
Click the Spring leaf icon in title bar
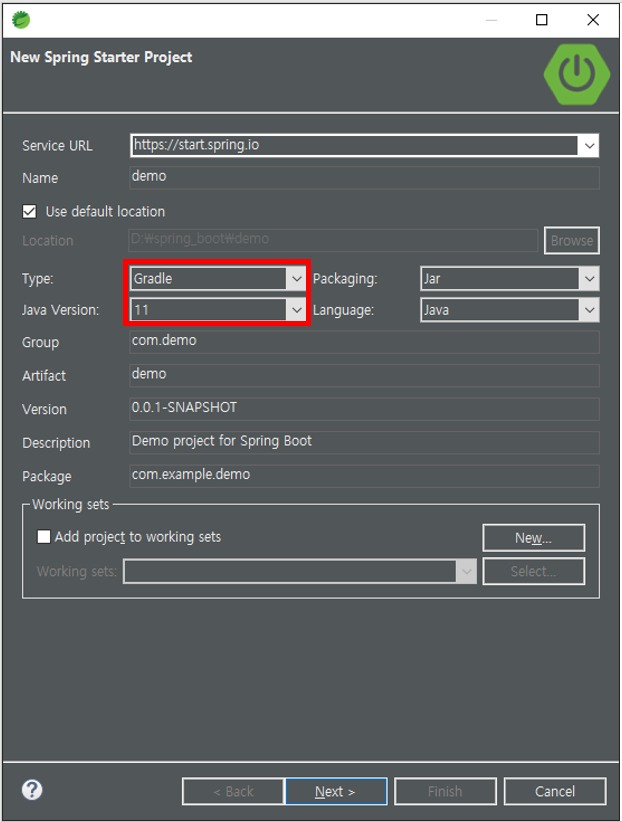click(x=21, y=20)
